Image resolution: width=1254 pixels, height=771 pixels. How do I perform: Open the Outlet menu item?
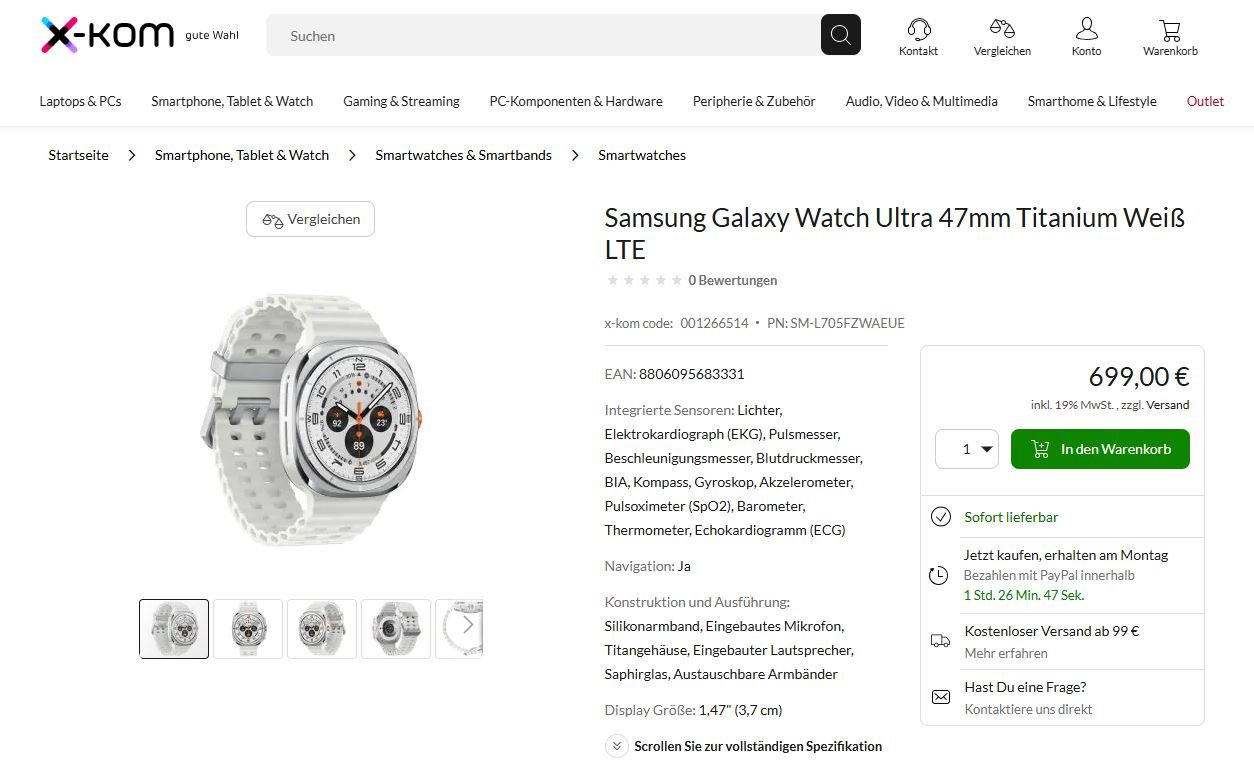(x=1205, y=101)
